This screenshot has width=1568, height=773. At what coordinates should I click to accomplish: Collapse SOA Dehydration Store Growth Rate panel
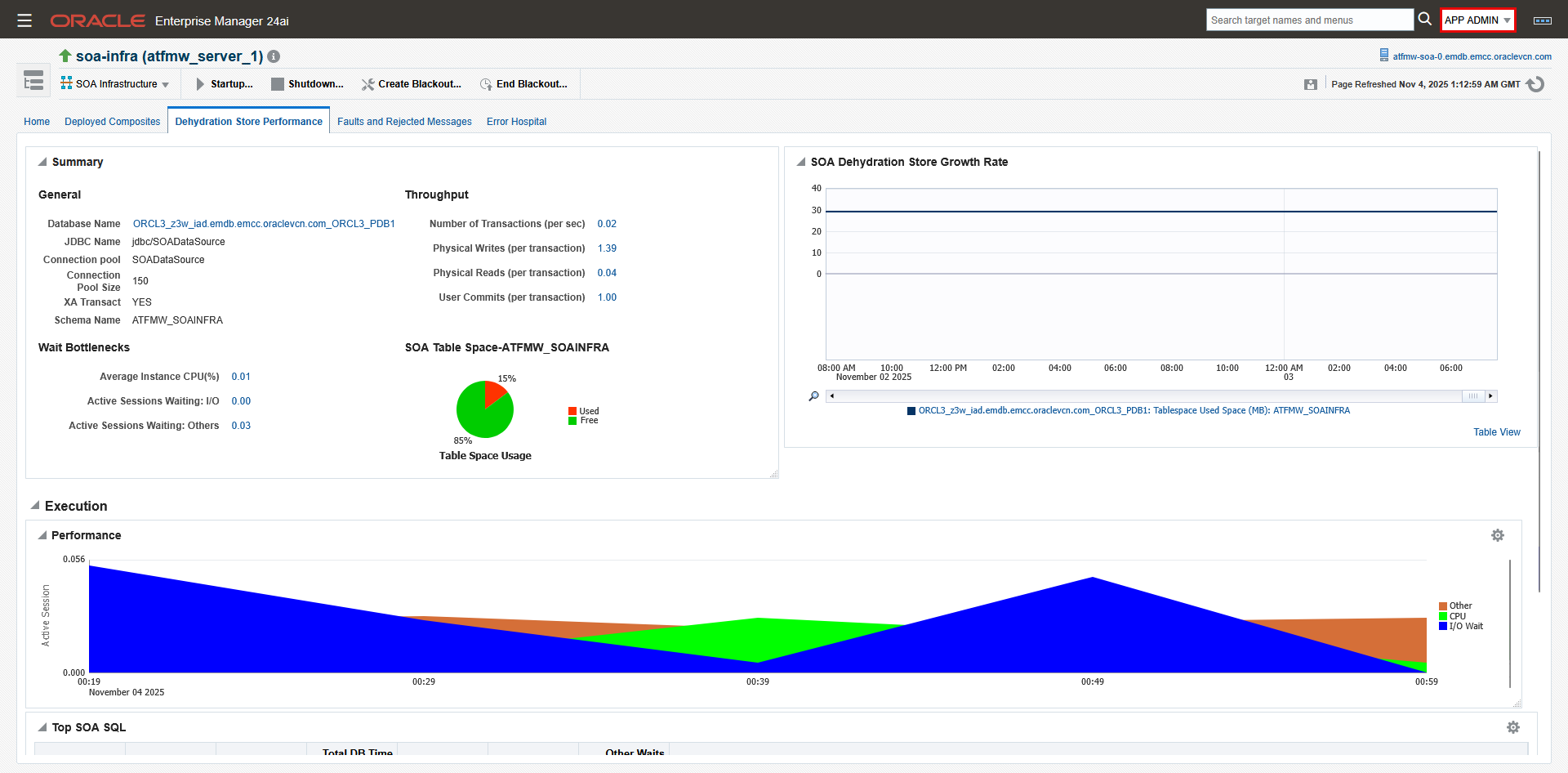tap(801, 162)
